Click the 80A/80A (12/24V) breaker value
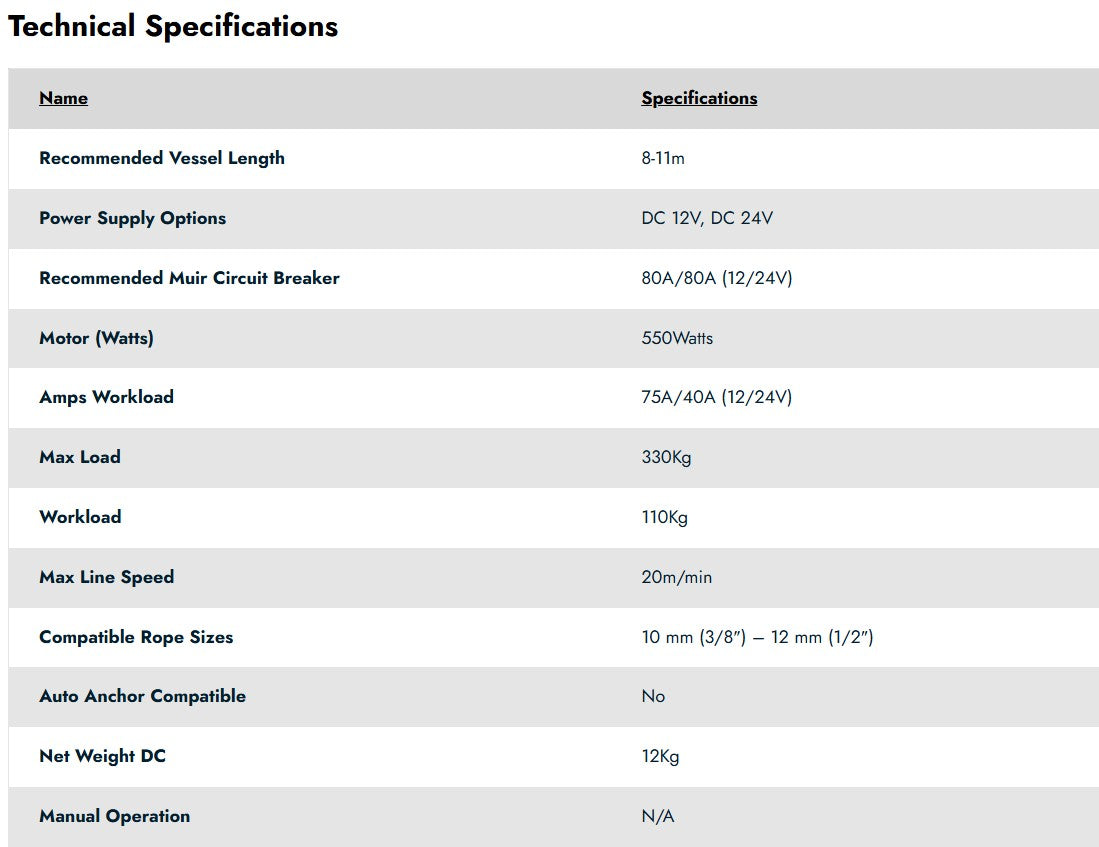 pos(716,278)
